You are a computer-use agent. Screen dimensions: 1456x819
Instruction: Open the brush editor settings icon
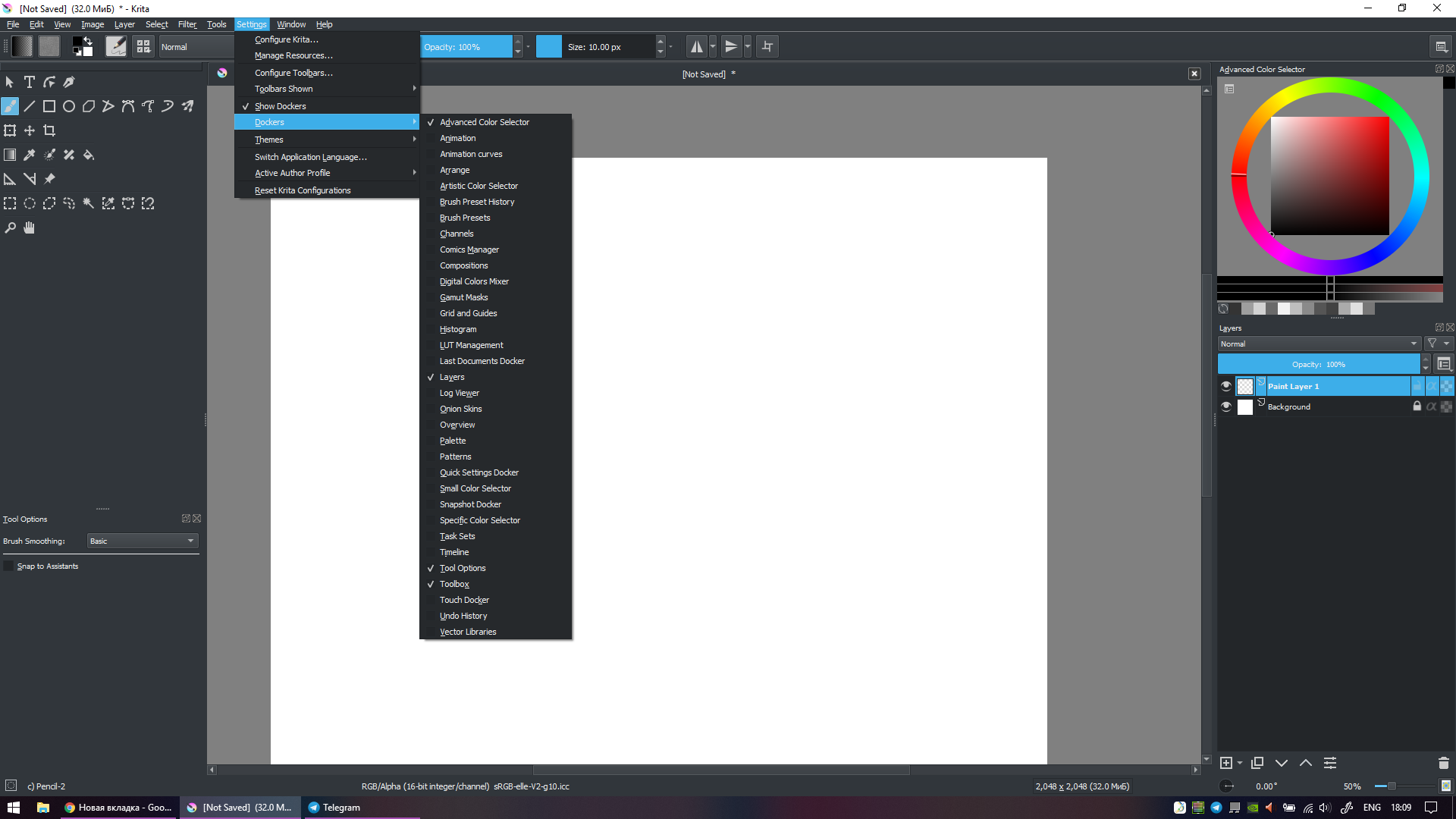(x=116, y=46)
